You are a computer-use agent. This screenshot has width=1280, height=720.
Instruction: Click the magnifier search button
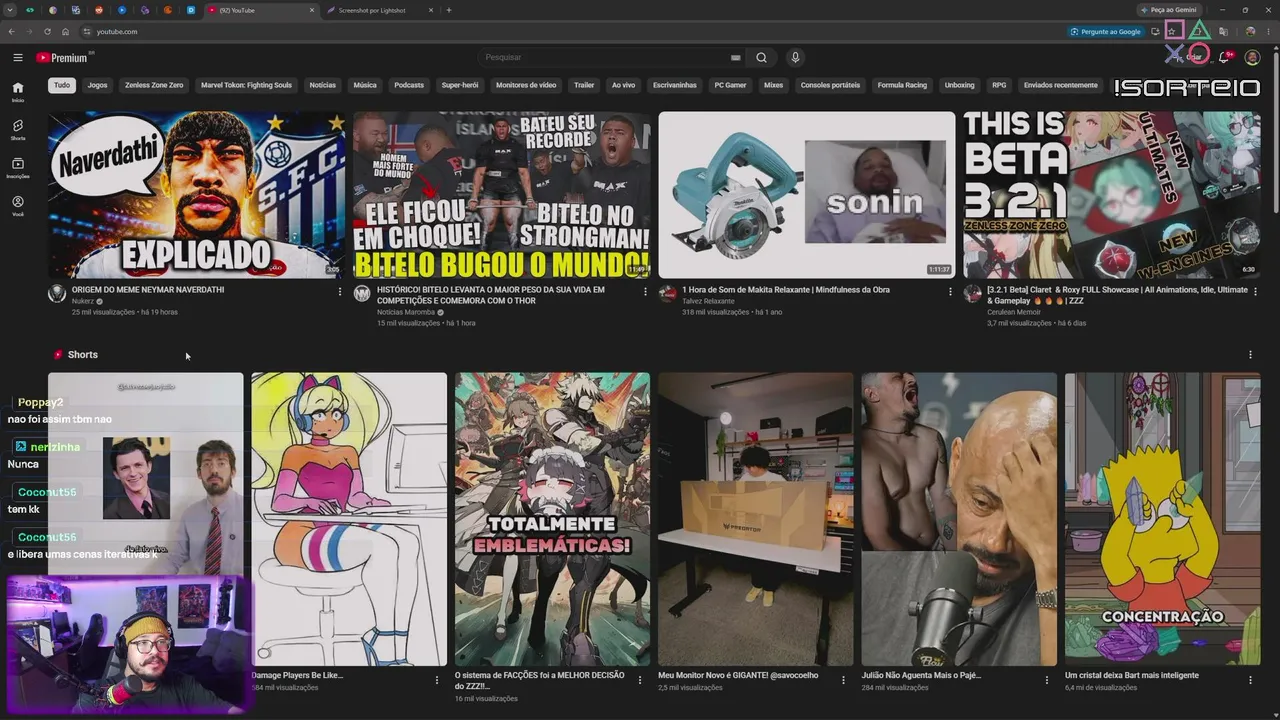click(x=761, y=57)
